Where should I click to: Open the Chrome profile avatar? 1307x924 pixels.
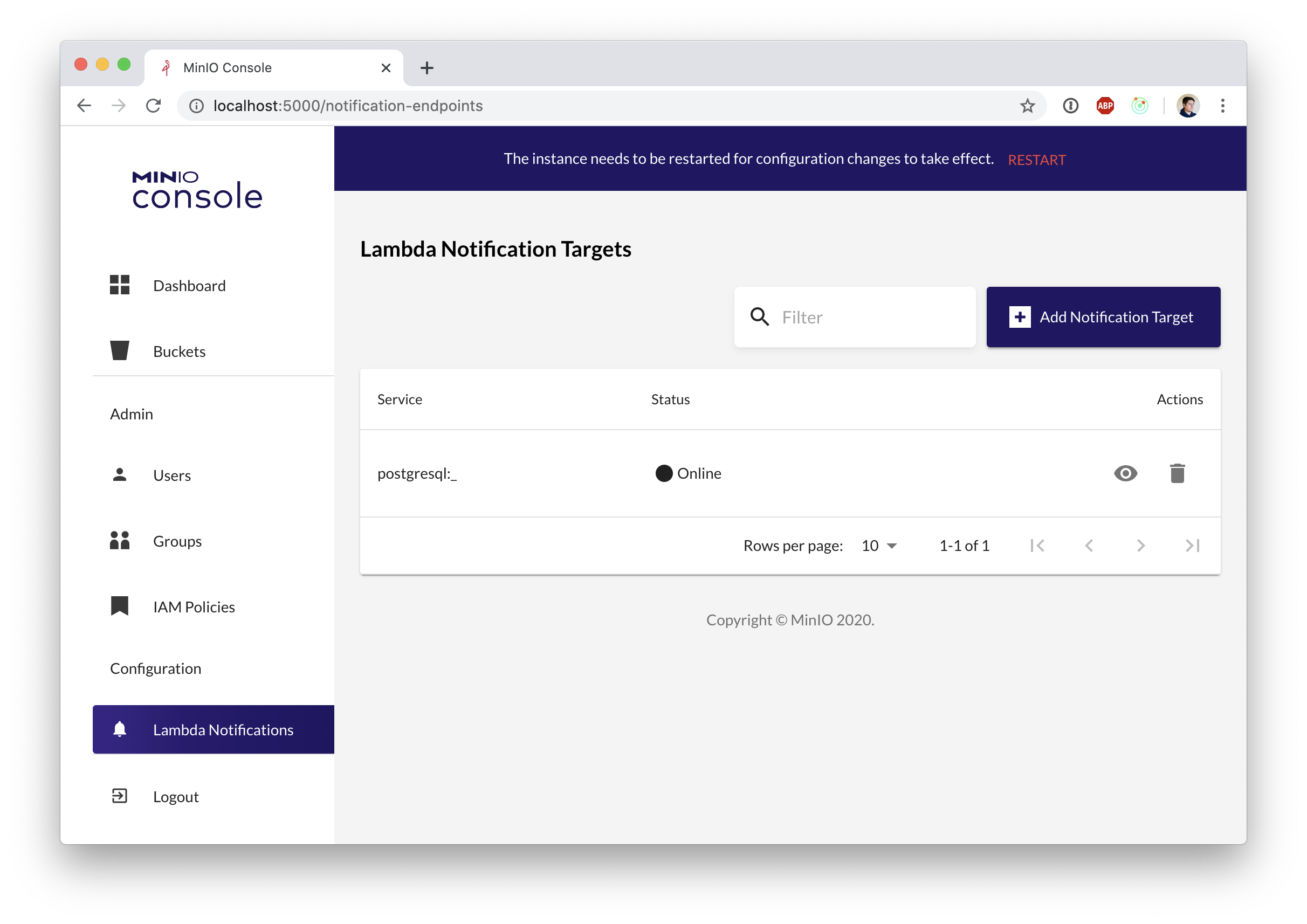click(x=1187, y=105)
